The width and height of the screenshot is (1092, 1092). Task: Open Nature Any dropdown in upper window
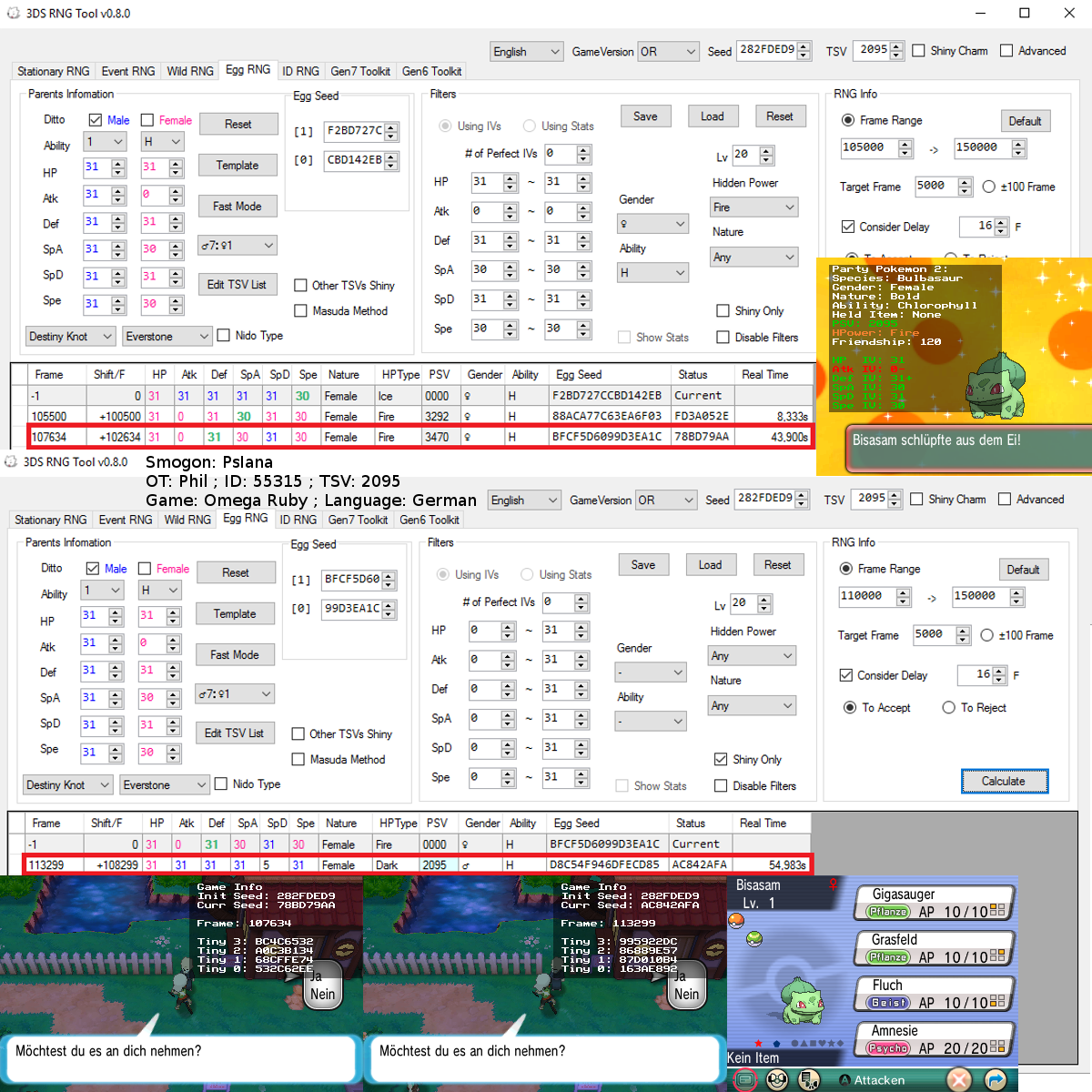click(x=754, y=258)
